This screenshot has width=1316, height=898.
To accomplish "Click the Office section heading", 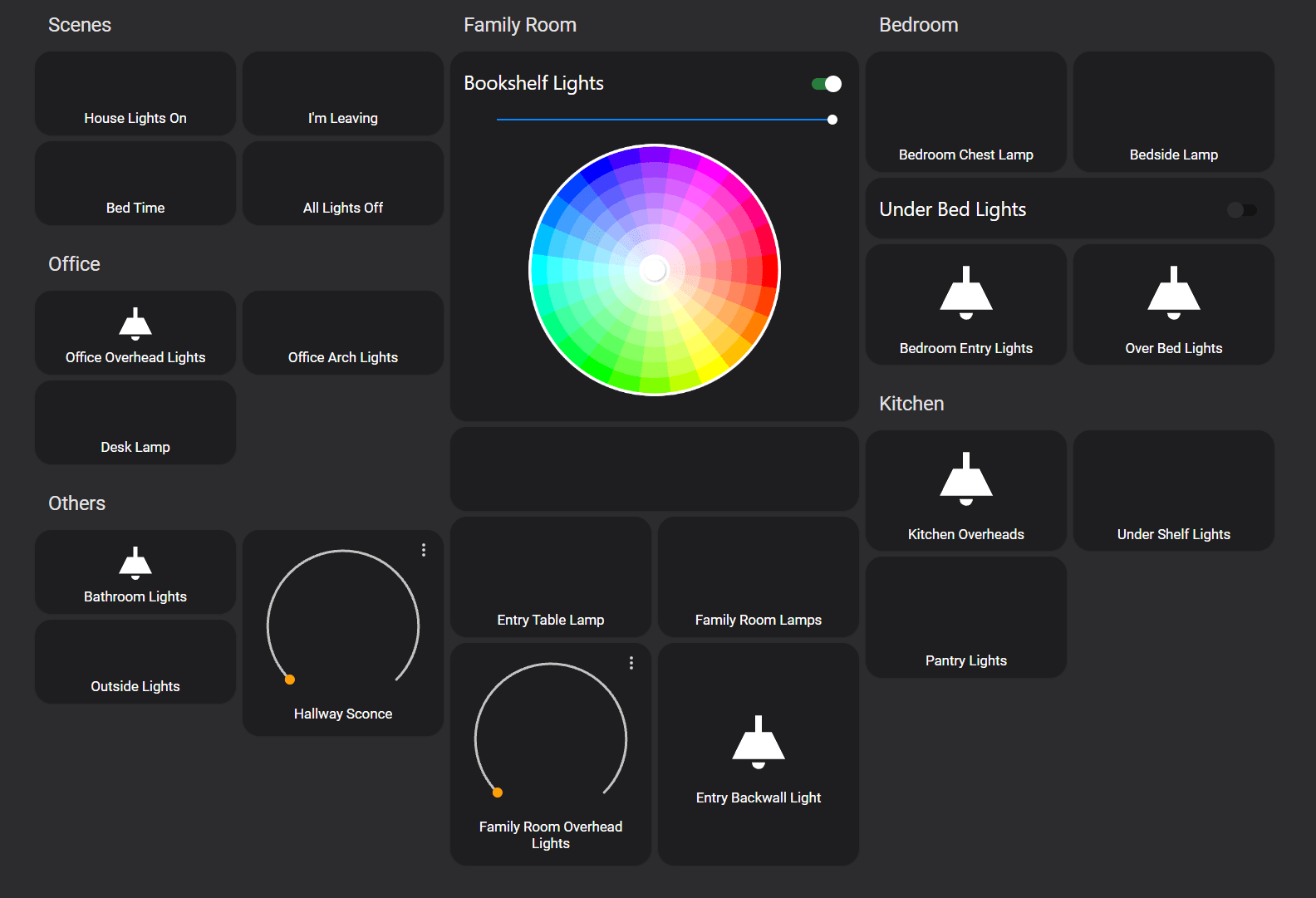I will tap(74, 264).
